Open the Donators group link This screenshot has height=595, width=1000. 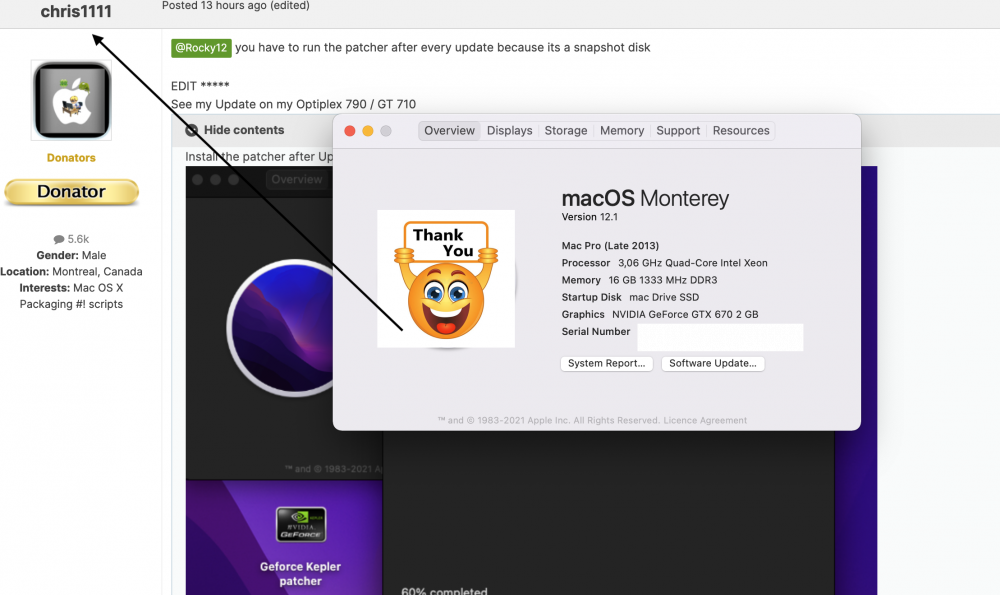click(x=71, y=158)
